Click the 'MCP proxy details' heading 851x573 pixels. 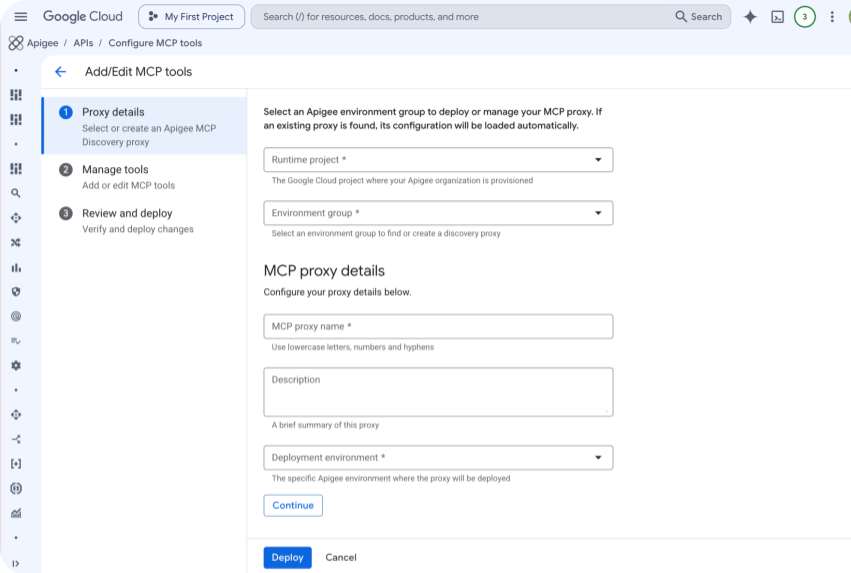point(324,271)
